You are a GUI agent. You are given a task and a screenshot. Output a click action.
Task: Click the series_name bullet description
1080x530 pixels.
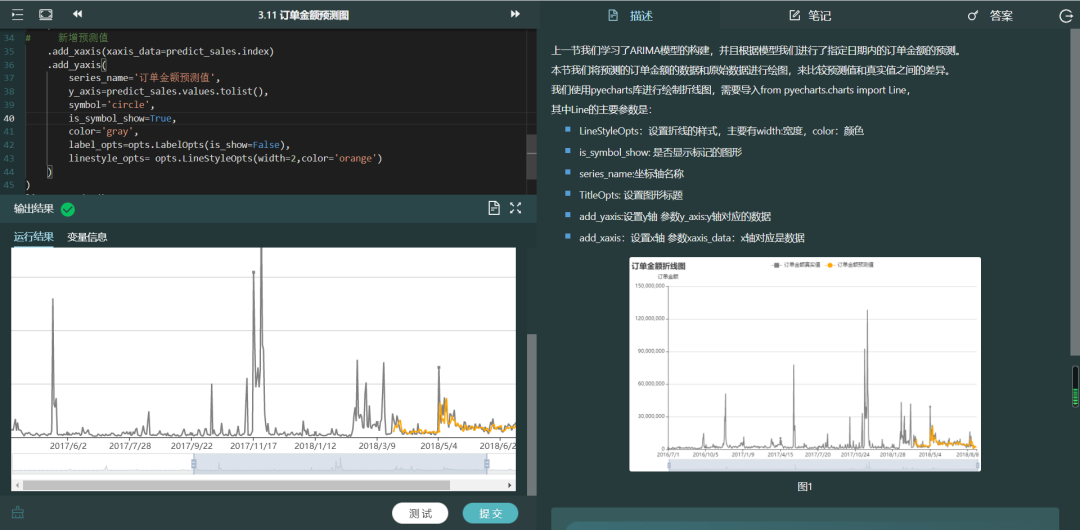click(632, 174)
